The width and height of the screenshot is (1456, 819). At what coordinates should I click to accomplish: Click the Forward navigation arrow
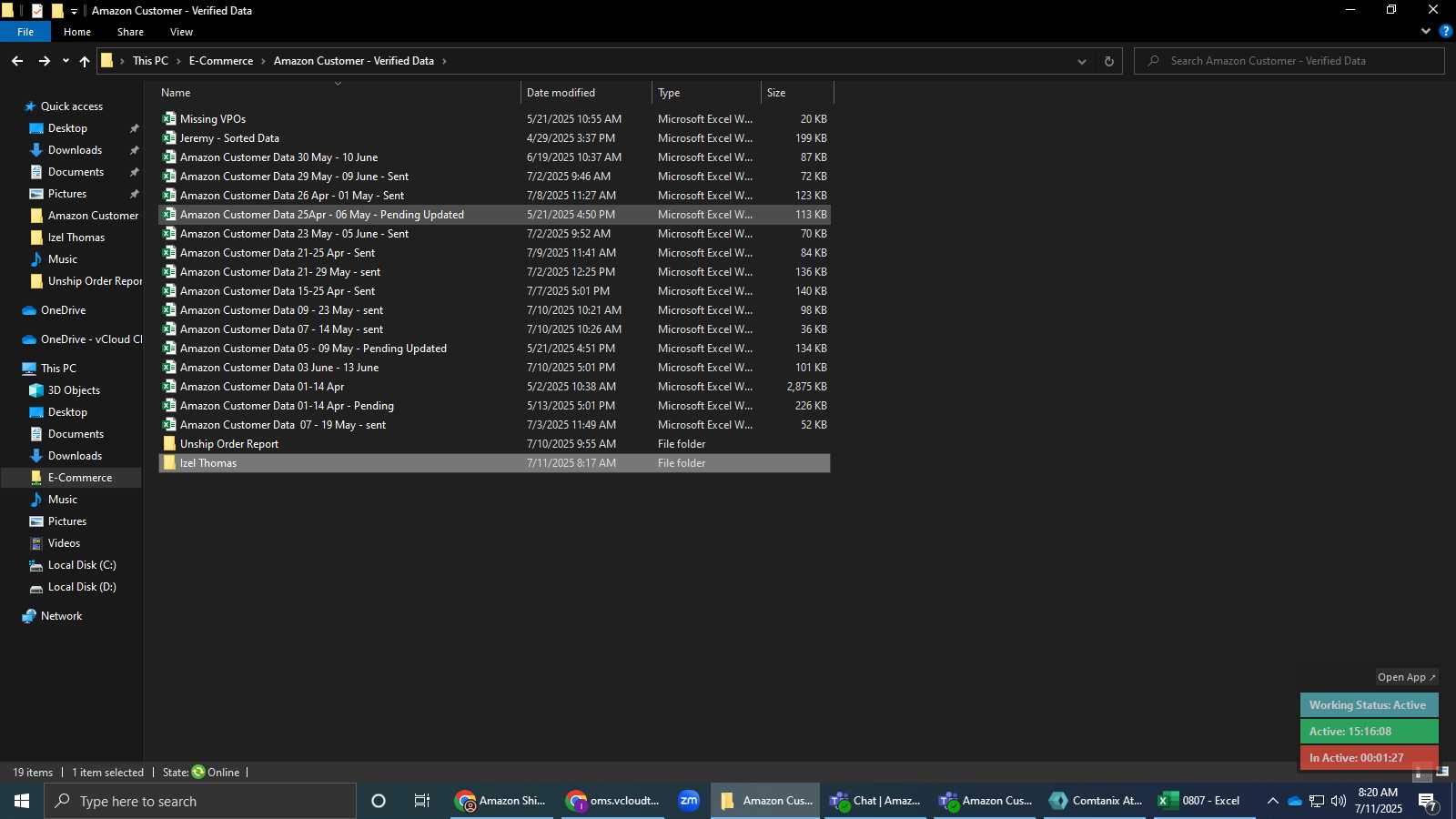pos(44,61)
